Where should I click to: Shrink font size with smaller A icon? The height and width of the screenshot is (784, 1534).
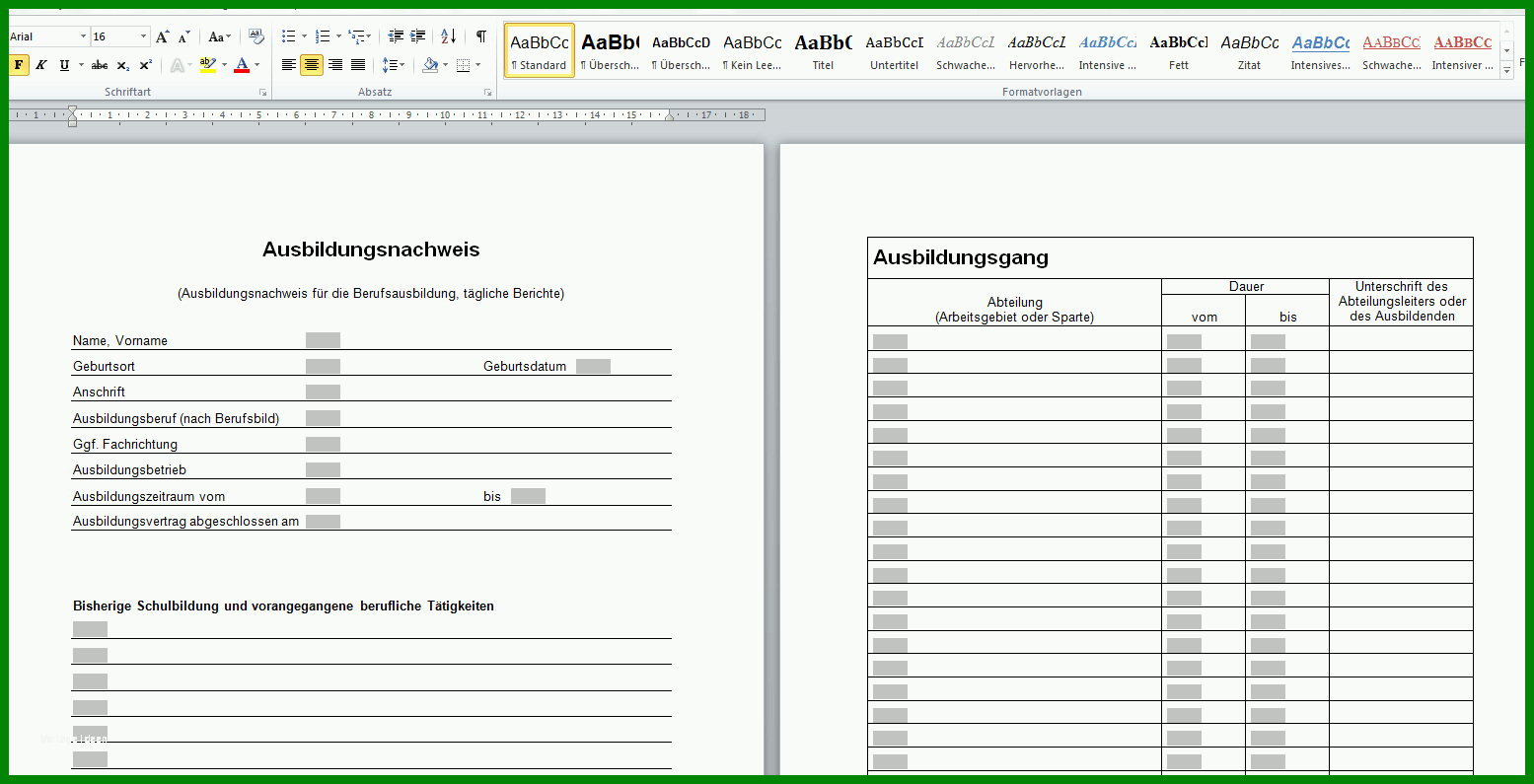tap(184, 36)
